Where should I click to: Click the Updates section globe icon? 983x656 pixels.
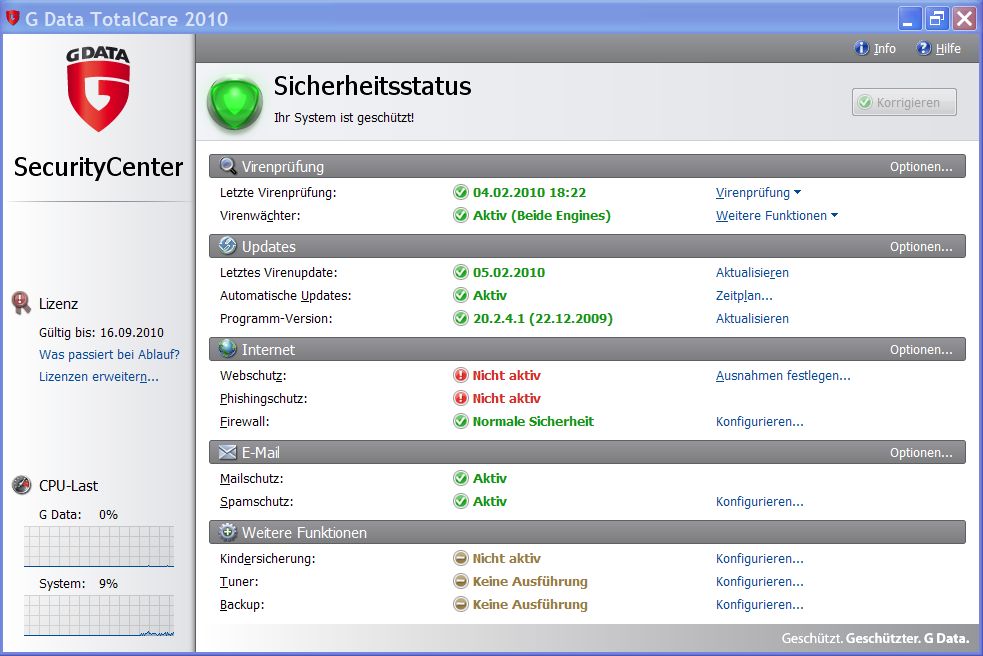[x=228, y=247]
